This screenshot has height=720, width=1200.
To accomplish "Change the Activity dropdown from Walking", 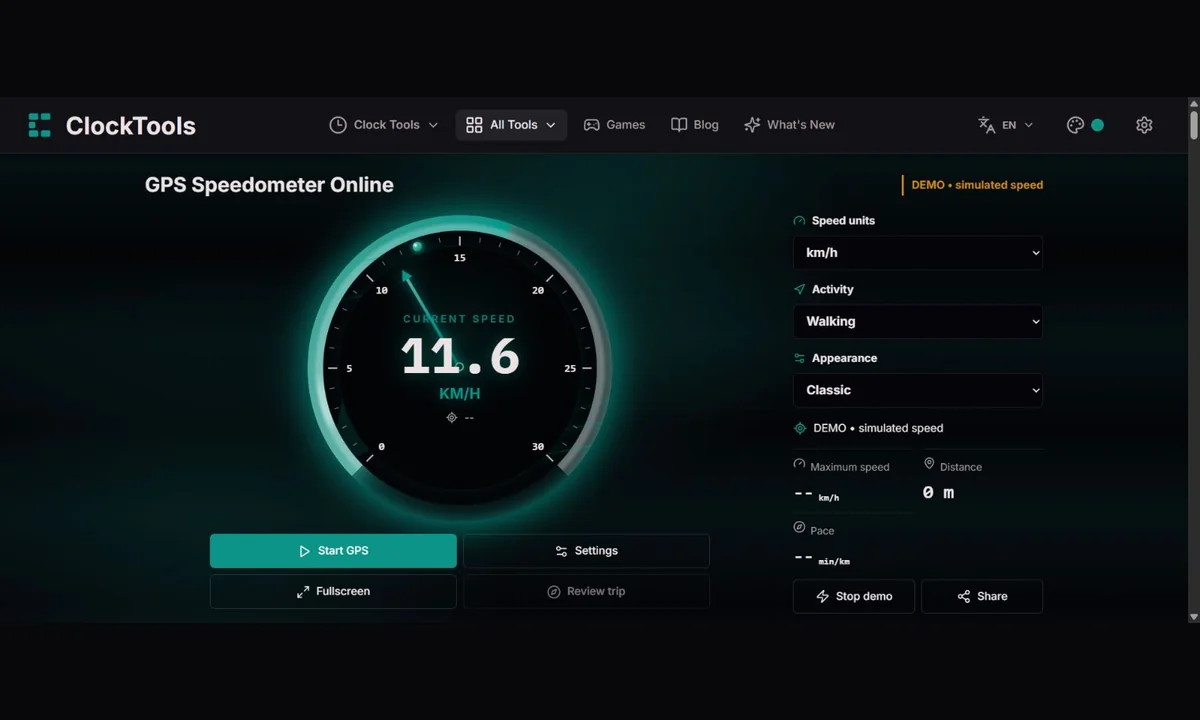I will point(918,321).
